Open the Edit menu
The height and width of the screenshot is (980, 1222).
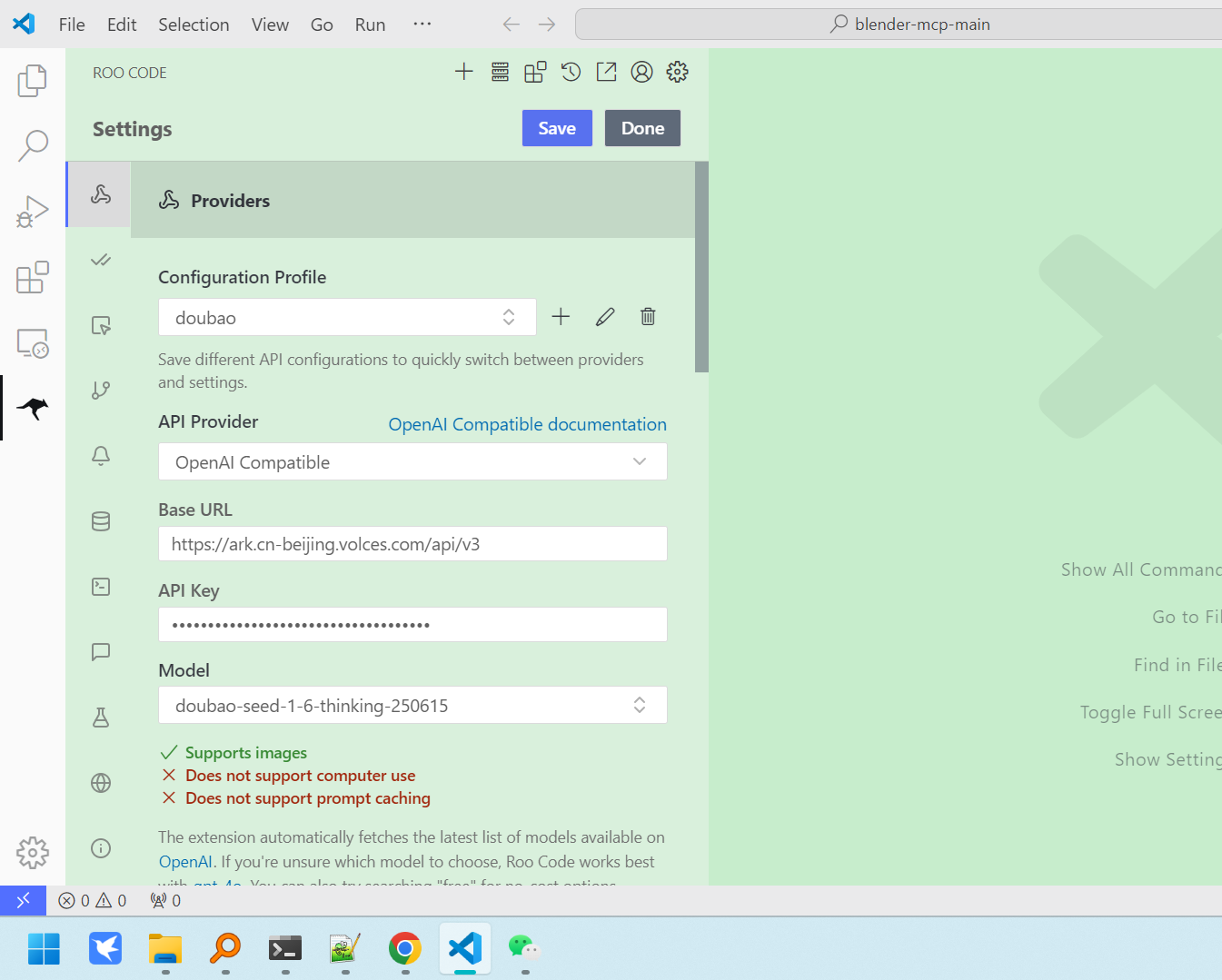[122, 25]
